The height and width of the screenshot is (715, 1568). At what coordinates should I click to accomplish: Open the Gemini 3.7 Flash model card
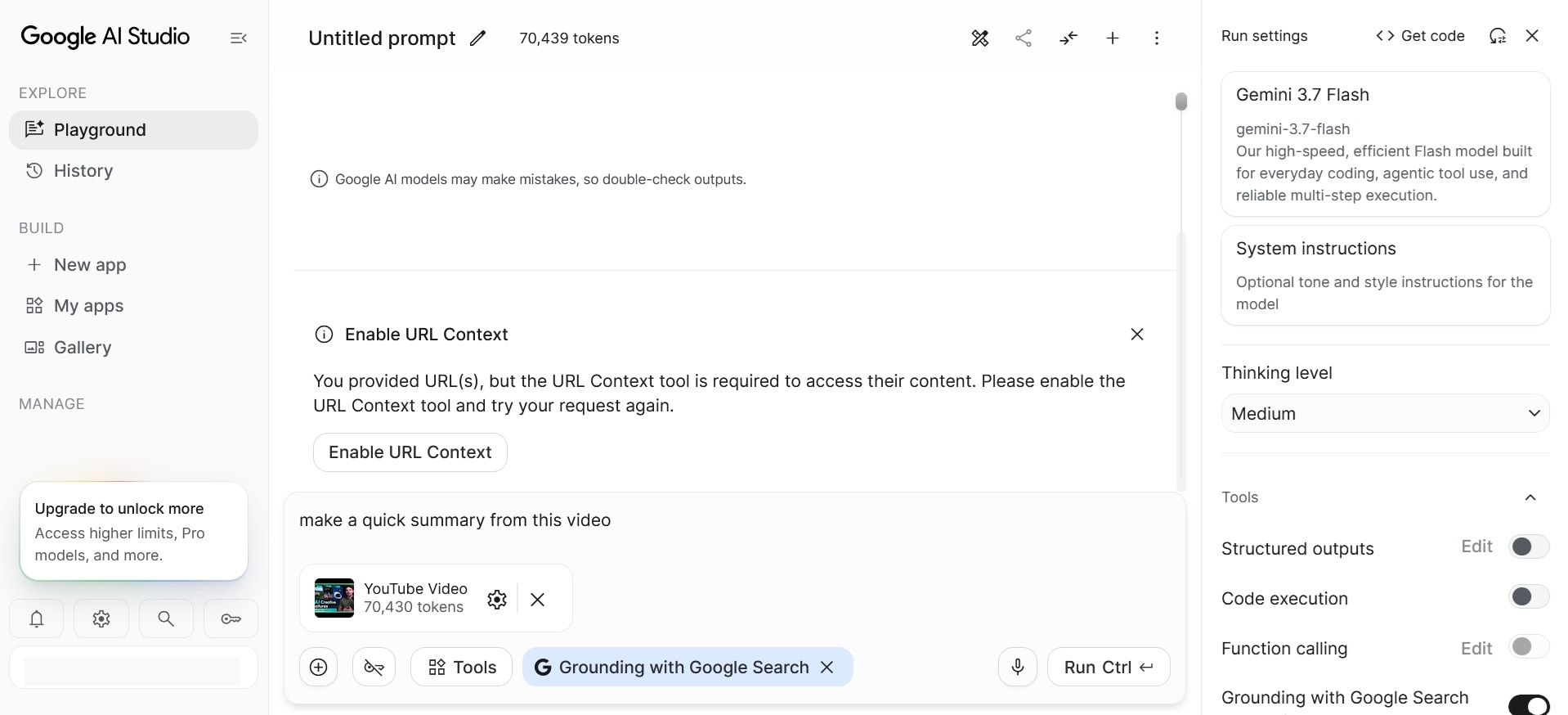coord(1386,144)
